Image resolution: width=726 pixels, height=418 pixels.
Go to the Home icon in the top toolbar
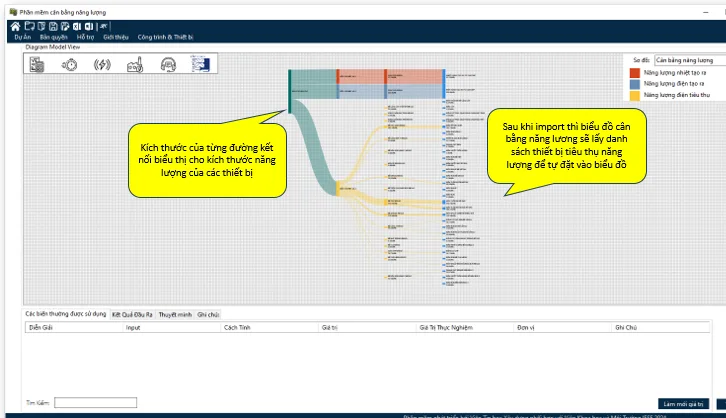click(x=15, y=26)
